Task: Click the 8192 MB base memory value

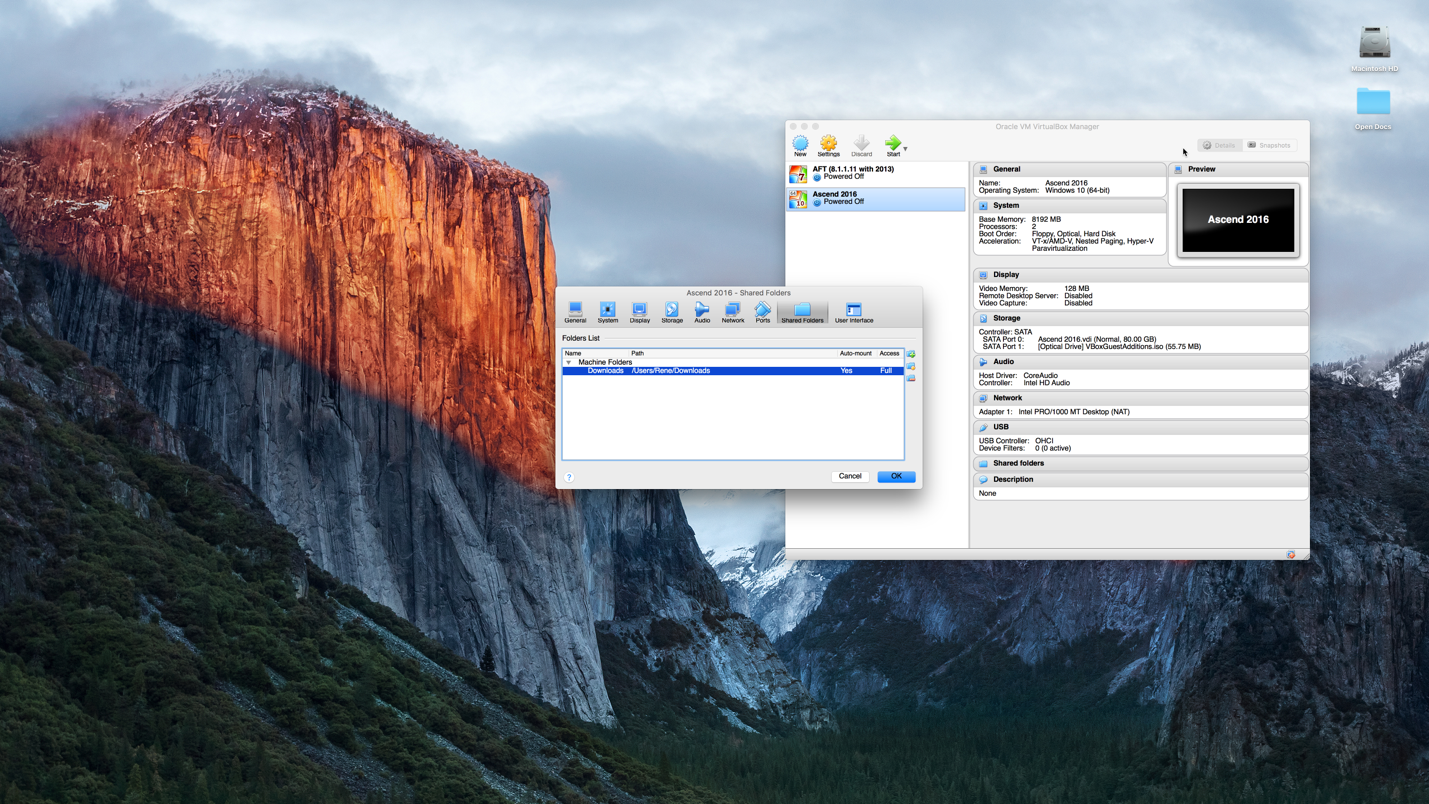Action: click(x=1046, y=219)
